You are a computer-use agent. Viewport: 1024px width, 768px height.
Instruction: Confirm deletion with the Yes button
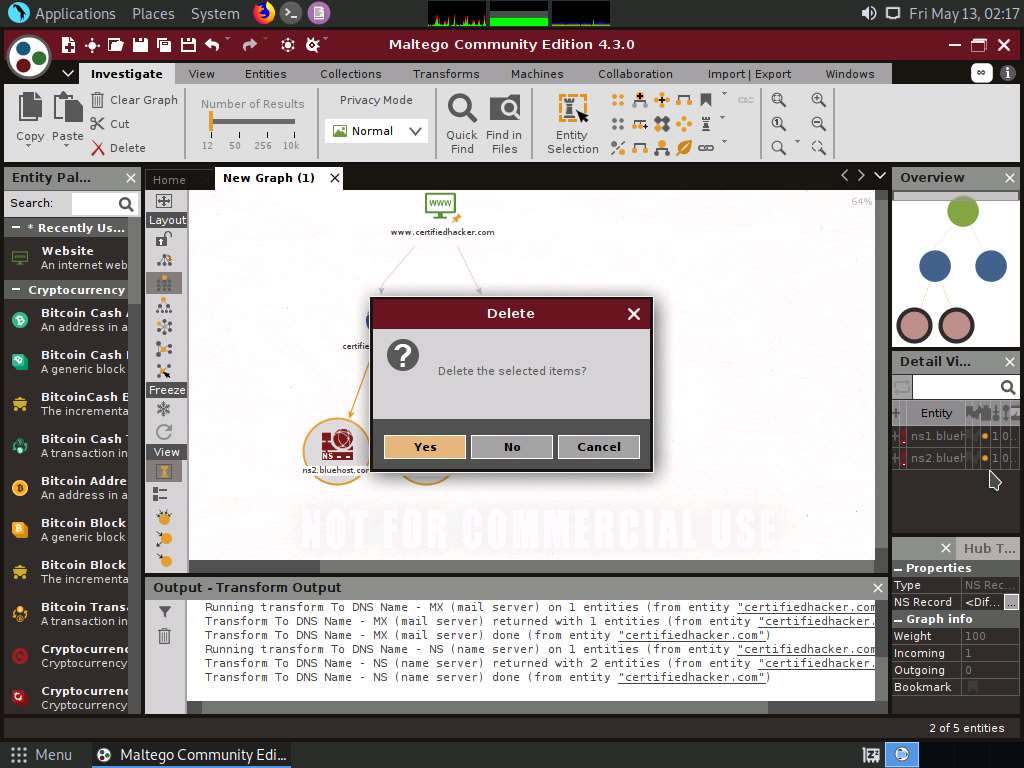click(x=424, y=447)
